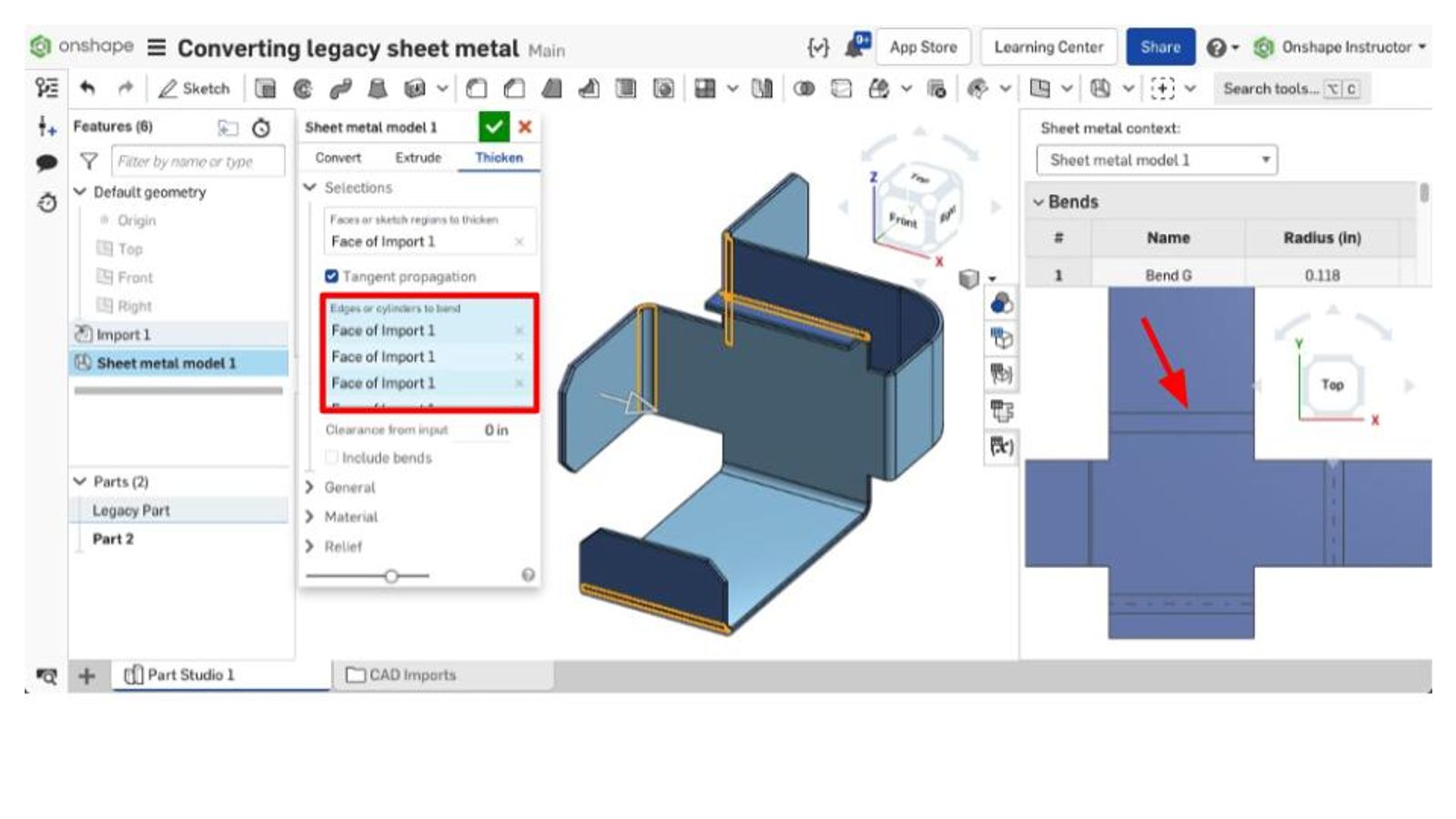Image resolution: width=1456 pixels, height=819 pixels.
Task: Click the blue Share button
Action: pyautogui.click(x=1160, y=47)
